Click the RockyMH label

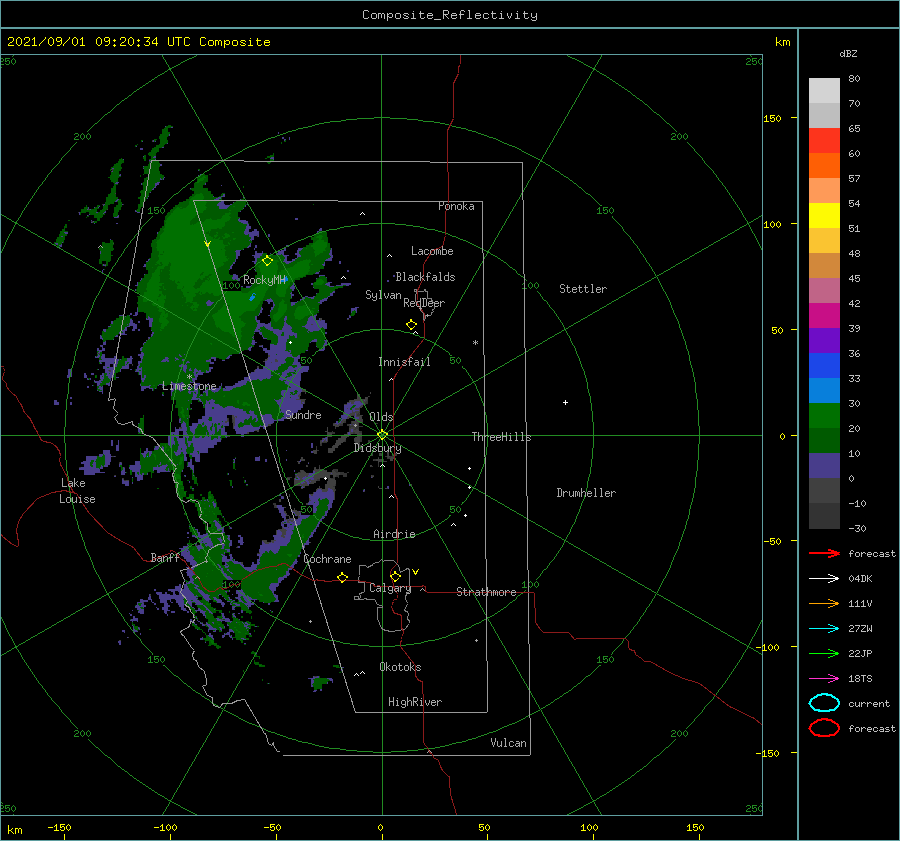(x=264, y=280)
